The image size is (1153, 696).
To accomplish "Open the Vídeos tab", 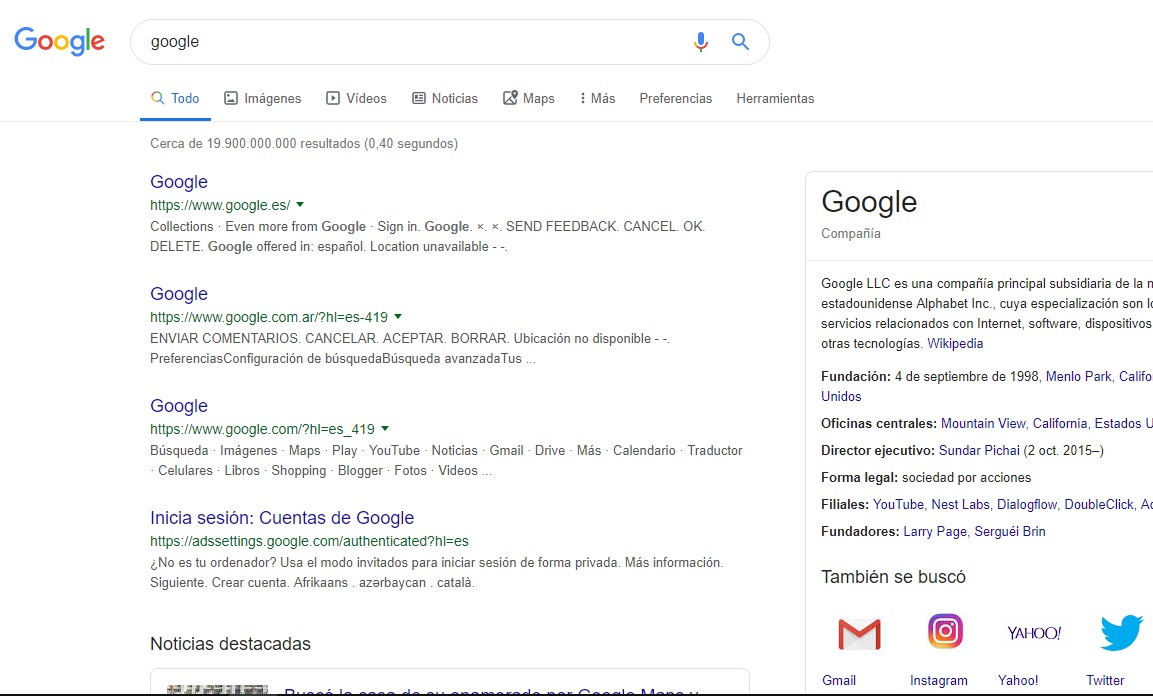I will click(356, 98).
